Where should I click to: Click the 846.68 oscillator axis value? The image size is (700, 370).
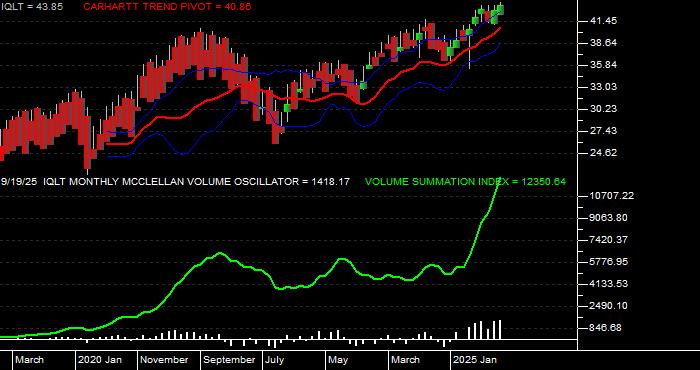tap(606, 328)
